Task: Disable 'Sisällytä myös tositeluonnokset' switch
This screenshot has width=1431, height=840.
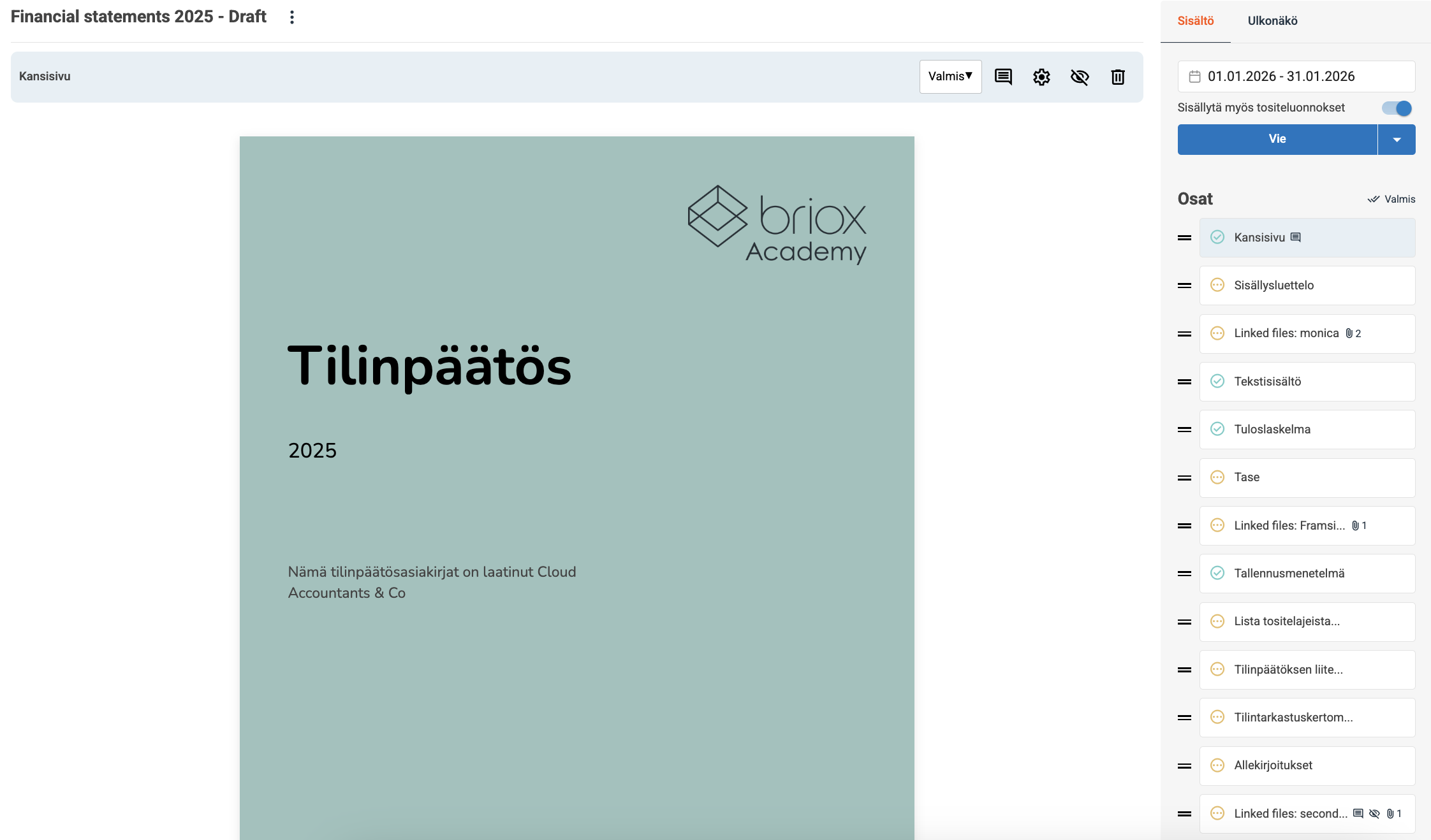Action: coord(1397,108)
